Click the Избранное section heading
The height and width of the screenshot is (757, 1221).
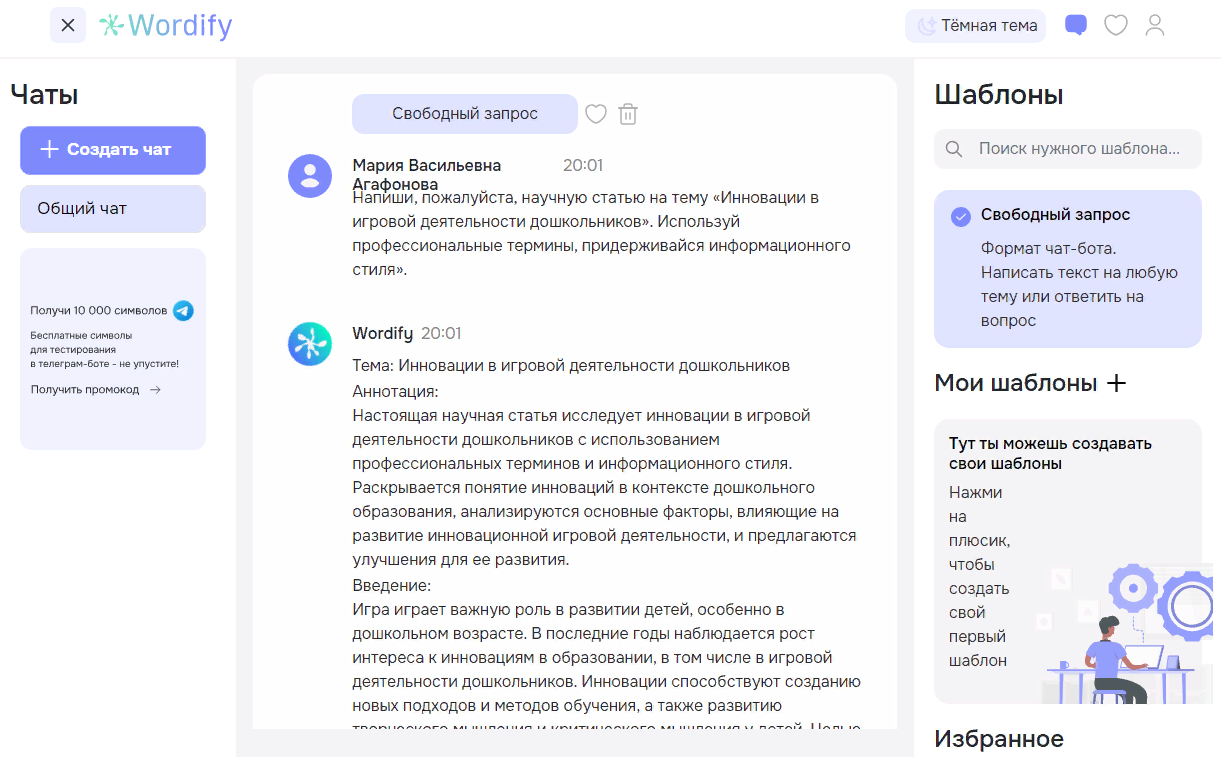coord(999,739)
